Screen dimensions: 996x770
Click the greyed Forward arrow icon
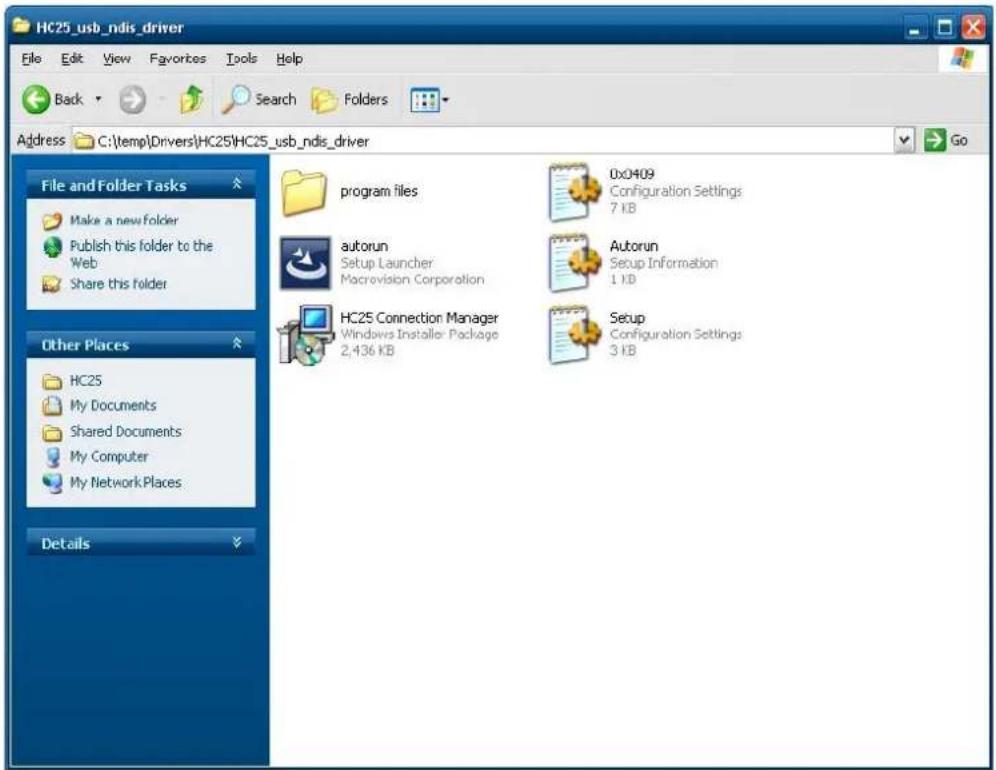[132, 100]
